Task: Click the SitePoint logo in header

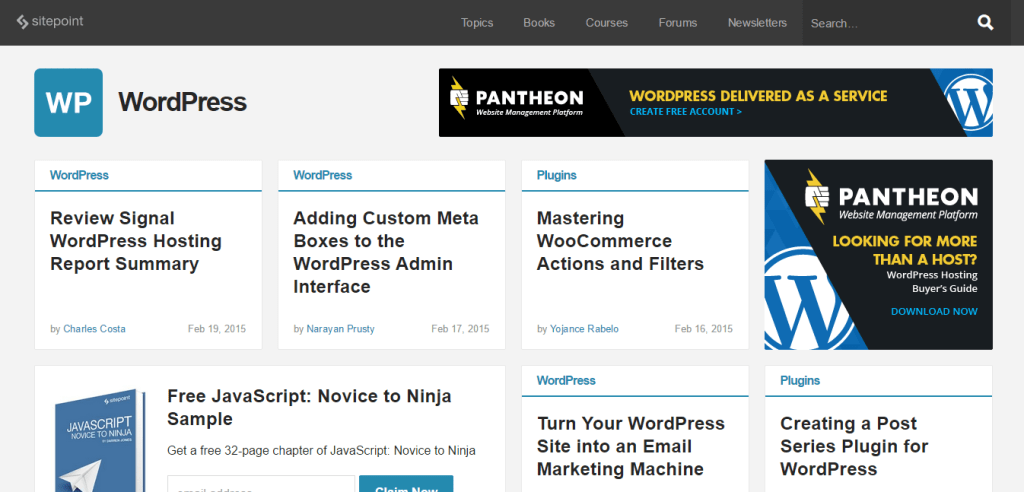Action: [x=50, y=22]
